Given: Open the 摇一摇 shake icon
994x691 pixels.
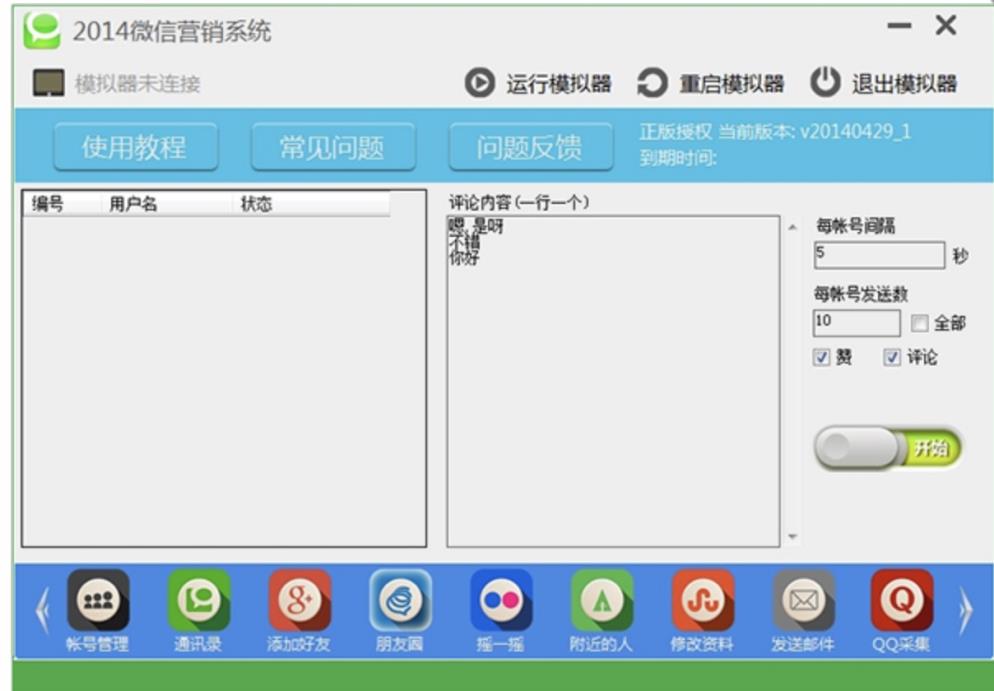Looking at the screenshot, I should [501, 600].
